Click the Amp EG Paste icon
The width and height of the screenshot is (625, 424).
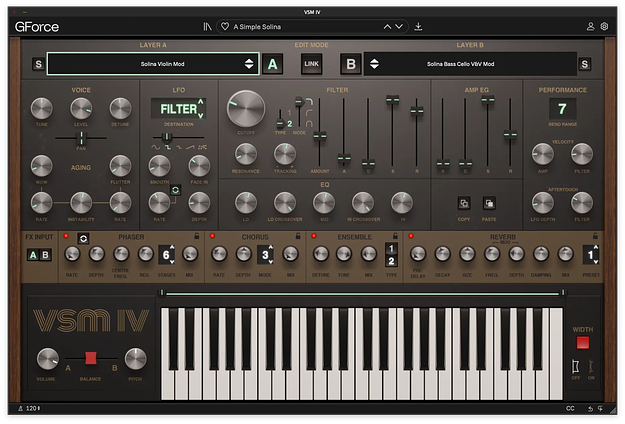[x=489, y=203]
